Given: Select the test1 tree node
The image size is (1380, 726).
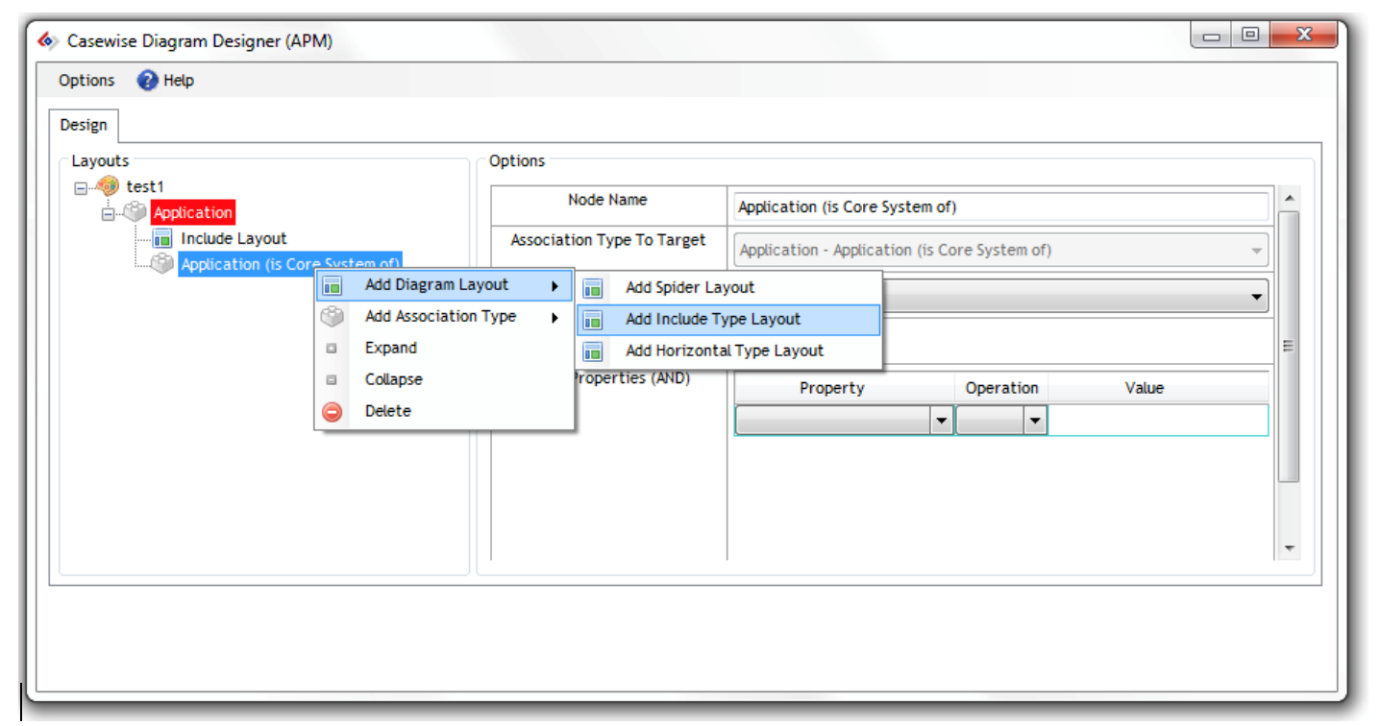Looking at the screenshot, I should (x=144, y=187).
